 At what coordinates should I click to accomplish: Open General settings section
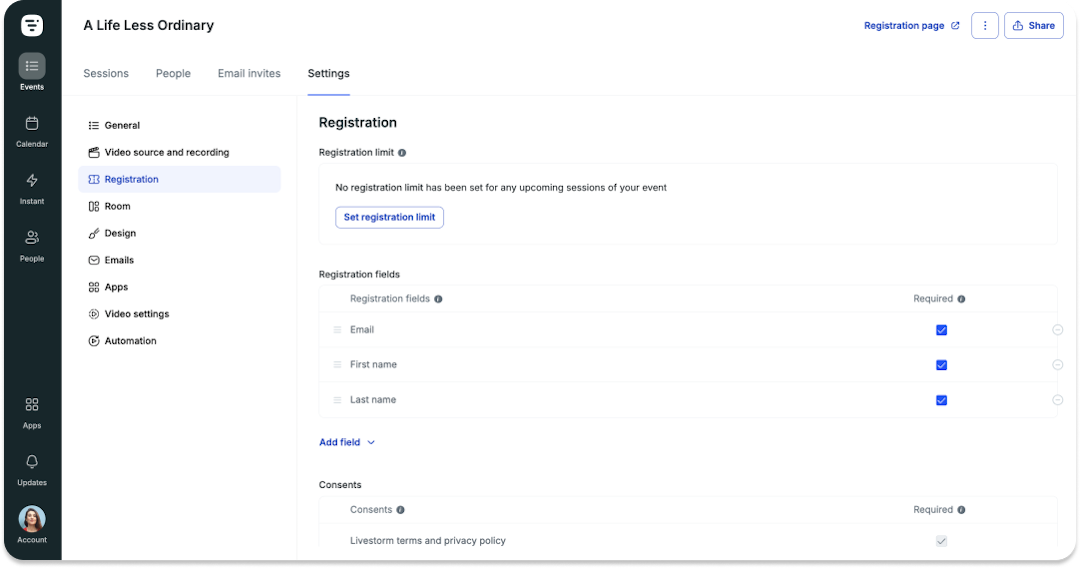point(179,125)
